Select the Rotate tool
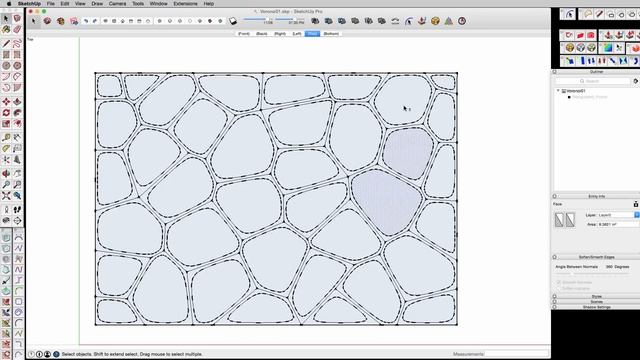The image size is (640, 360). pos(6,113)
